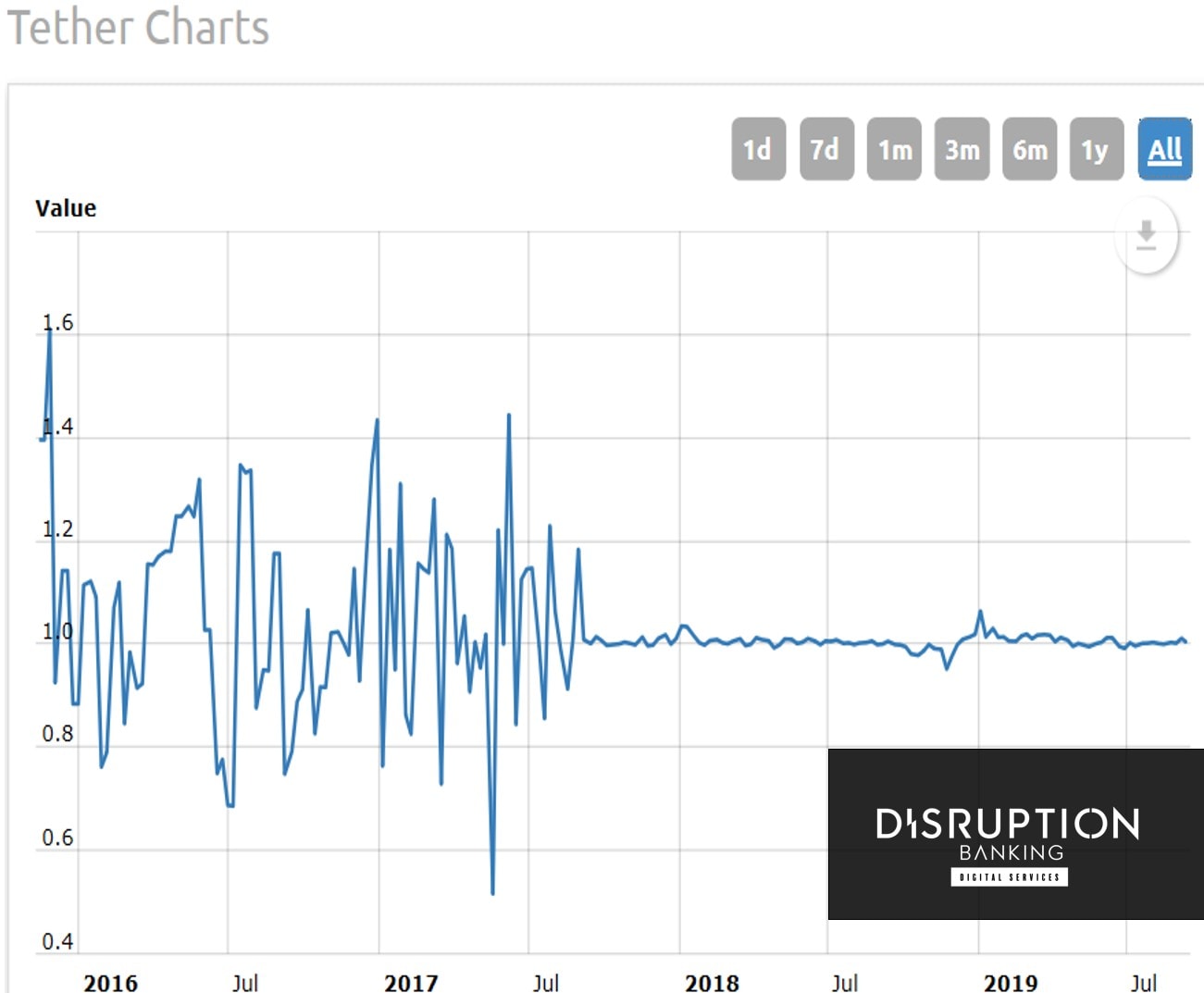Click the 2018 label on the x-axis
Image resolution: width=1204 pixels, height=993 pixels.
click(714, 984)
